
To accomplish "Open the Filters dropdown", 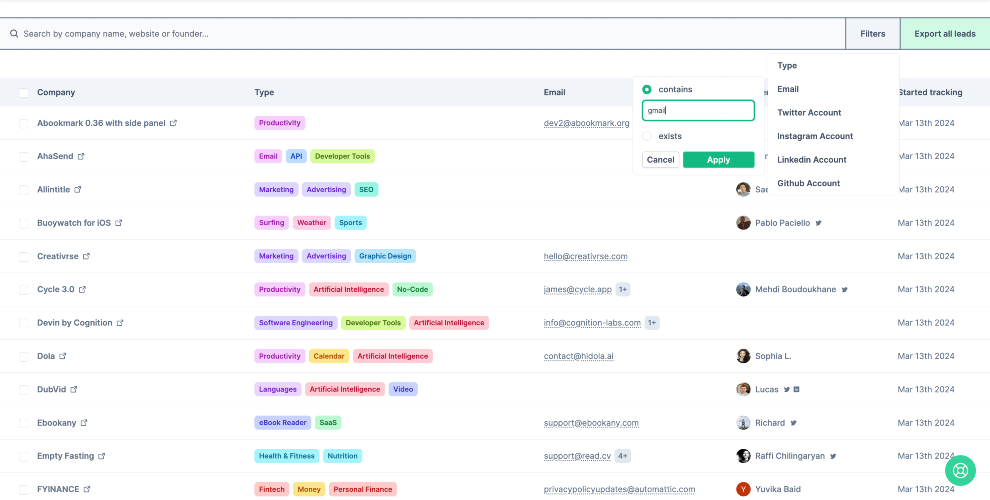I will point(873,33).
